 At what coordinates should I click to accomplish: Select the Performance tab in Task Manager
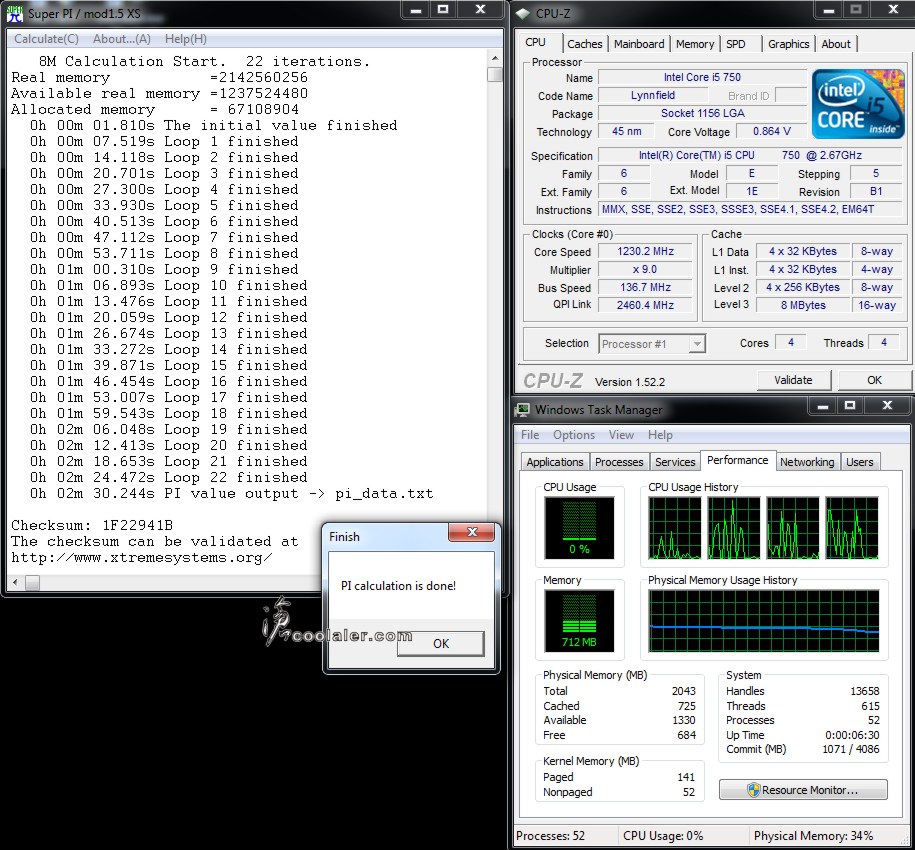point(738,460)
